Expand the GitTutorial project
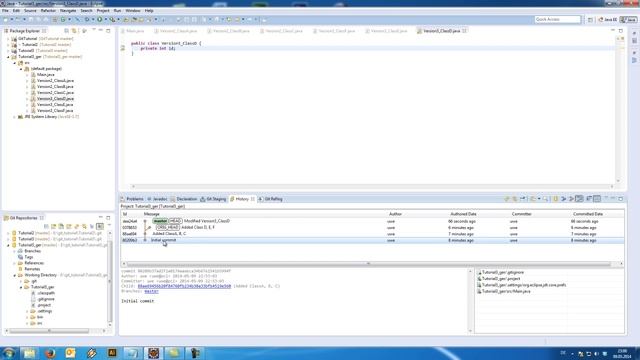This screenshot has width=640, height=360. 8,39
